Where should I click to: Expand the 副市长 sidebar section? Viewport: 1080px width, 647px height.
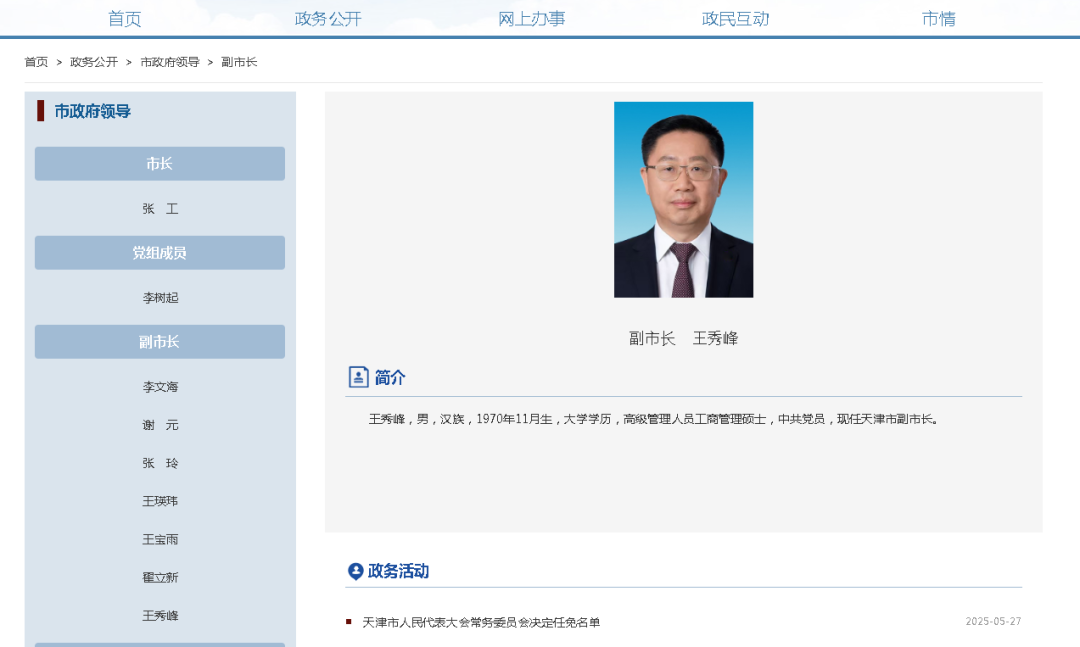[160, 341]
